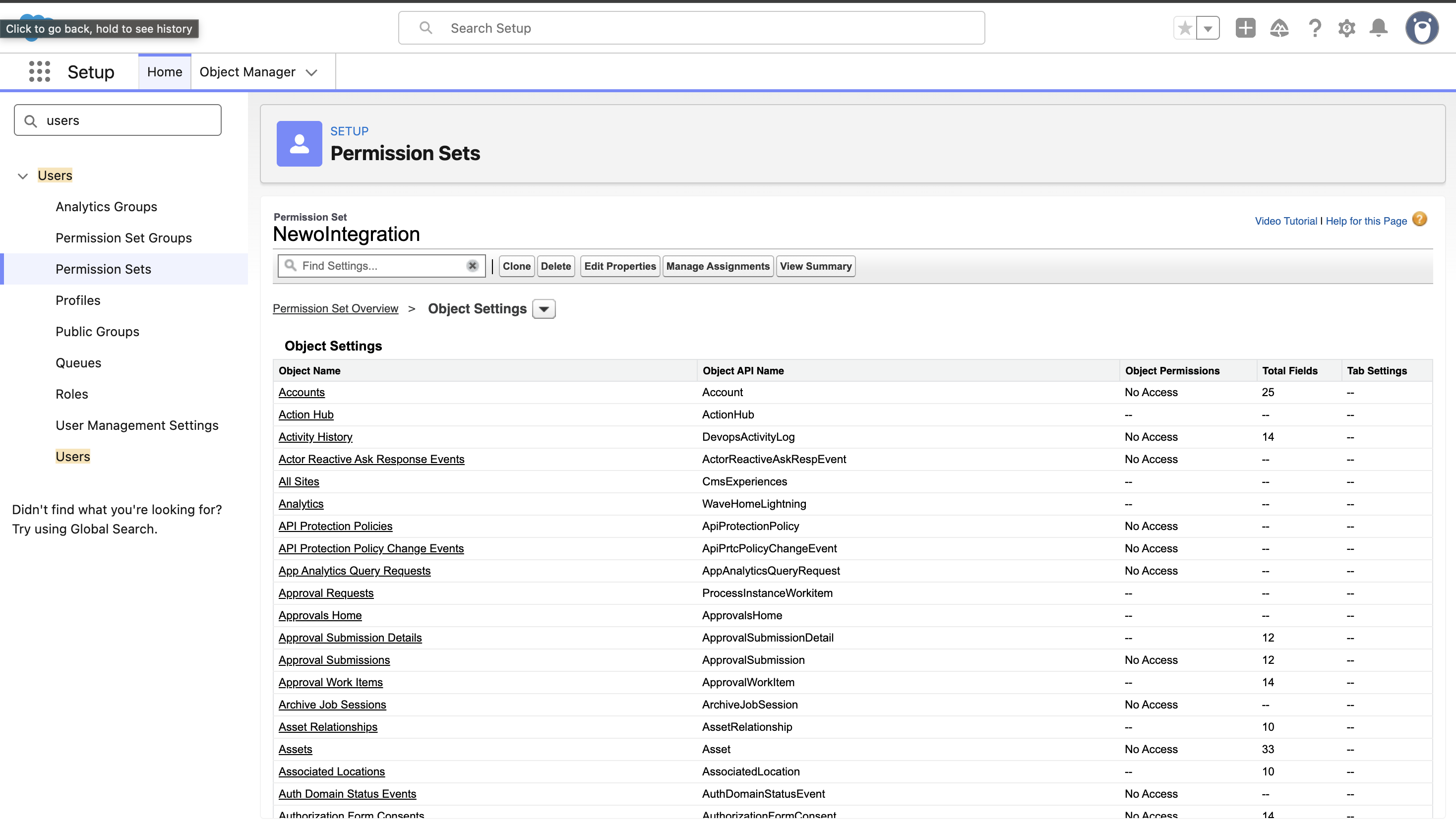Viewport: 1456px width, 825px height.
Task: Click the Permission Sets header icon
Action: [299, 143]
